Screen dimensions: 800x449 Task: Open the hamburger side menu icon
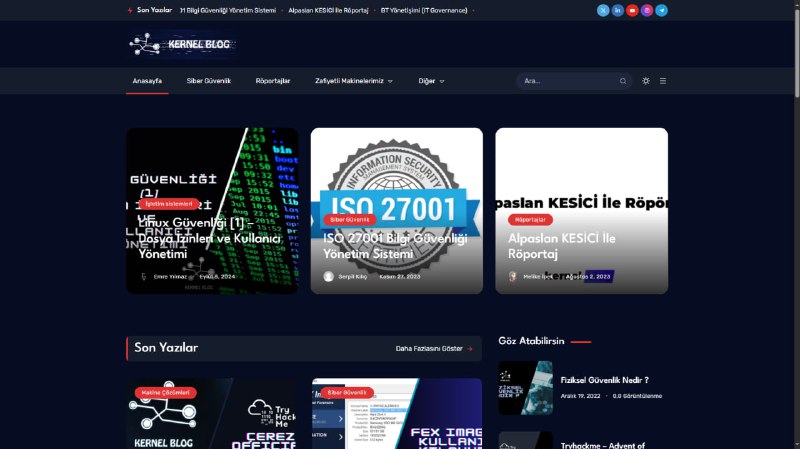tap(663, 81)
